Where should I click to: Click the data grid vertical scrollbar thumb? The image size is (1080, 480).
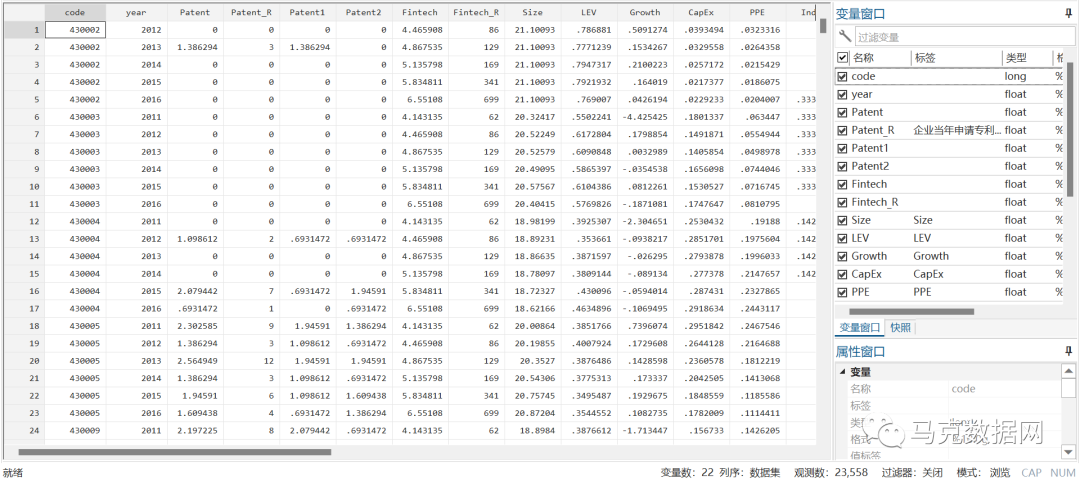pyautogui.click(x=822, y=26)
